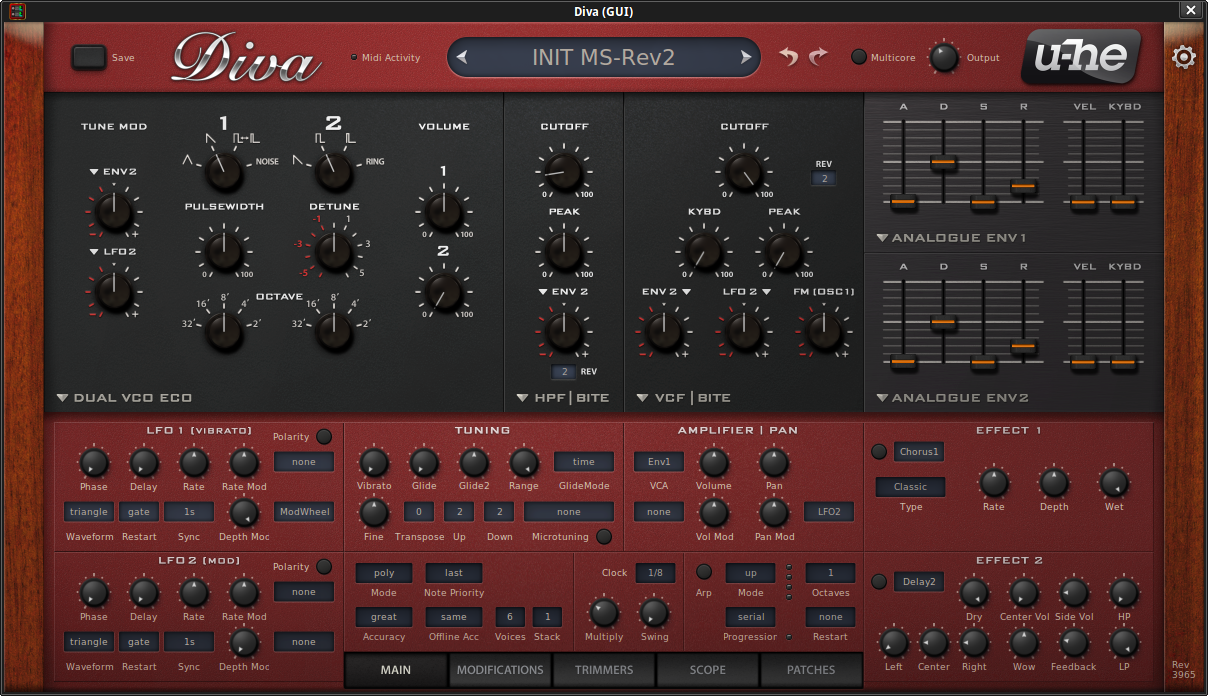Click the ENV1 Decay slider handle

tap(943, 161)
